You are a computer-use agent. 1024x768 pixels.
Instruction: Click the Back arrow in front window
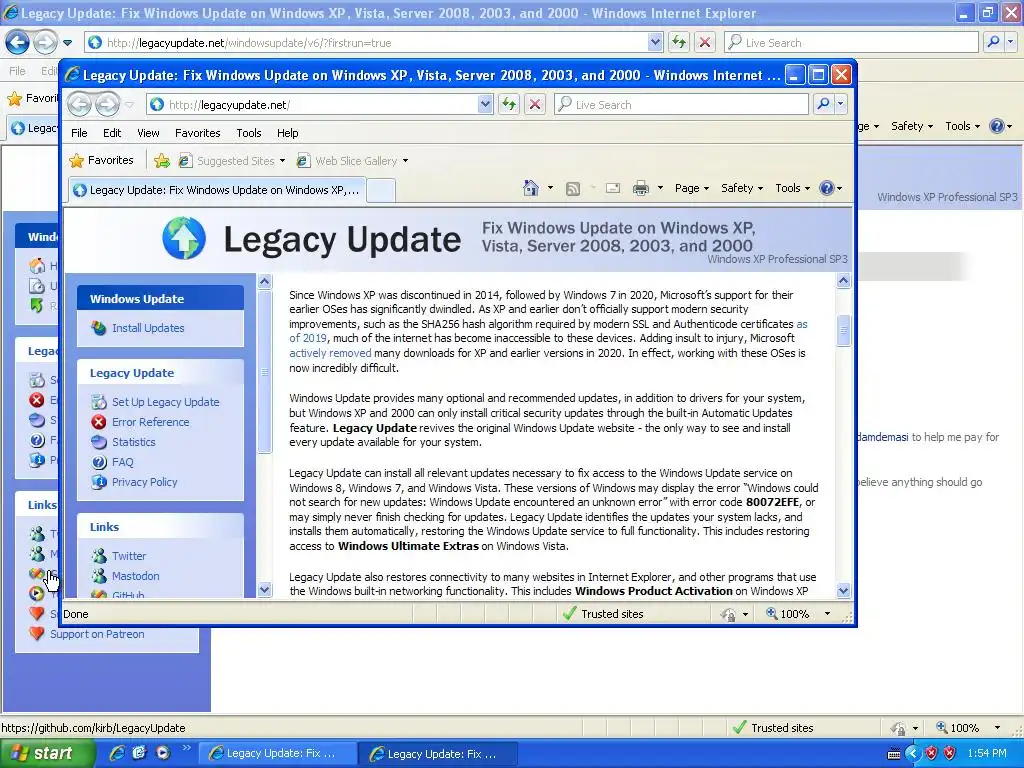80,104
